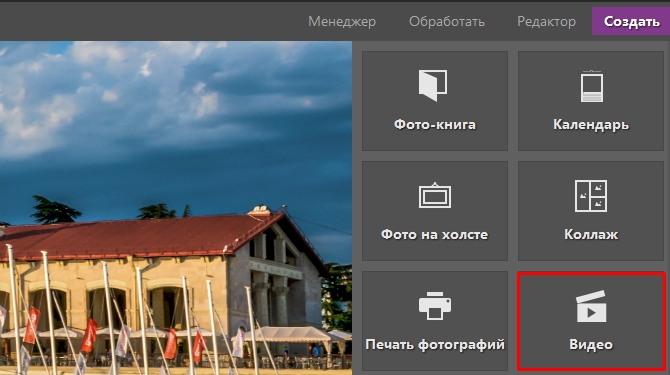Choose the Календарь label
The height and width of the screenshot is (375, 670).
[591, 125]
